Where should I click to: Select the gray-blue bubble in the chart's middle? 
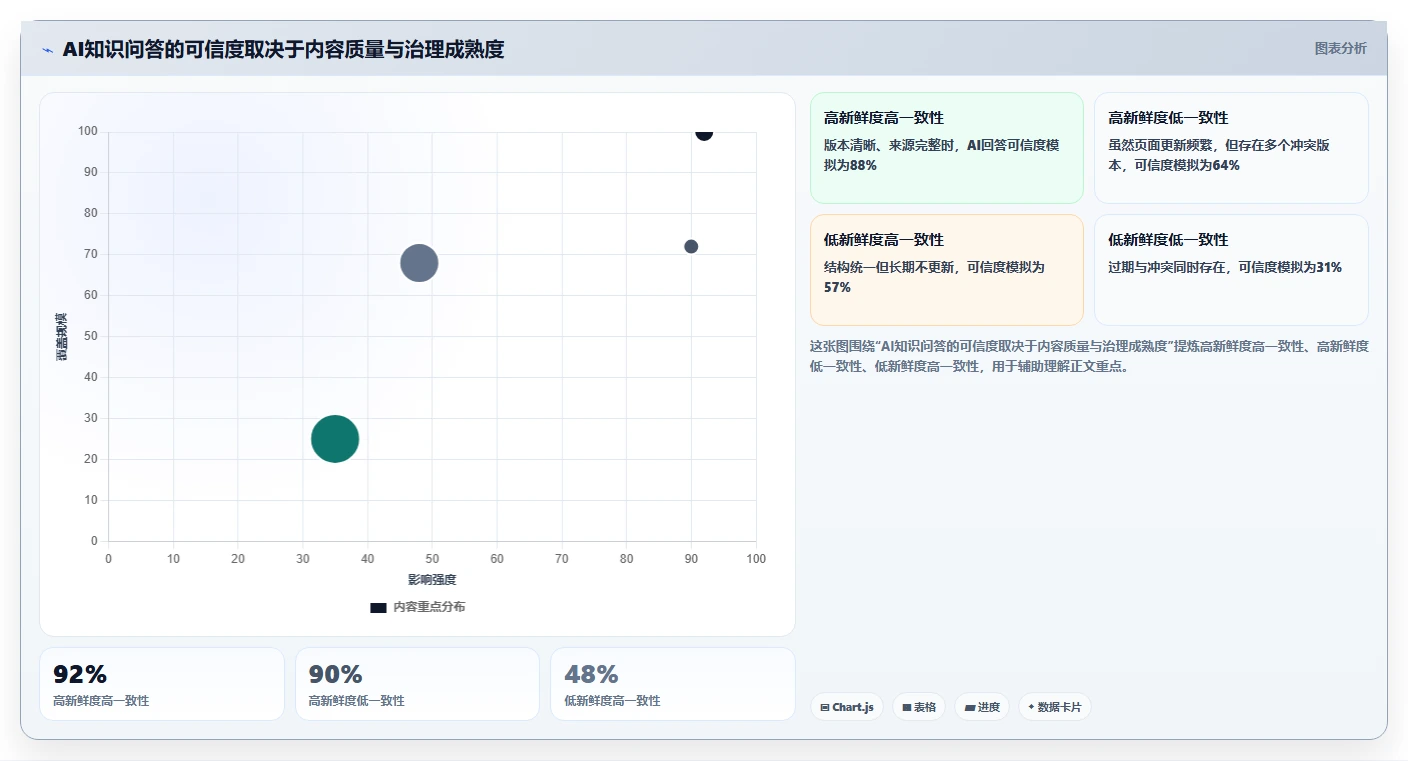[419, 263]
